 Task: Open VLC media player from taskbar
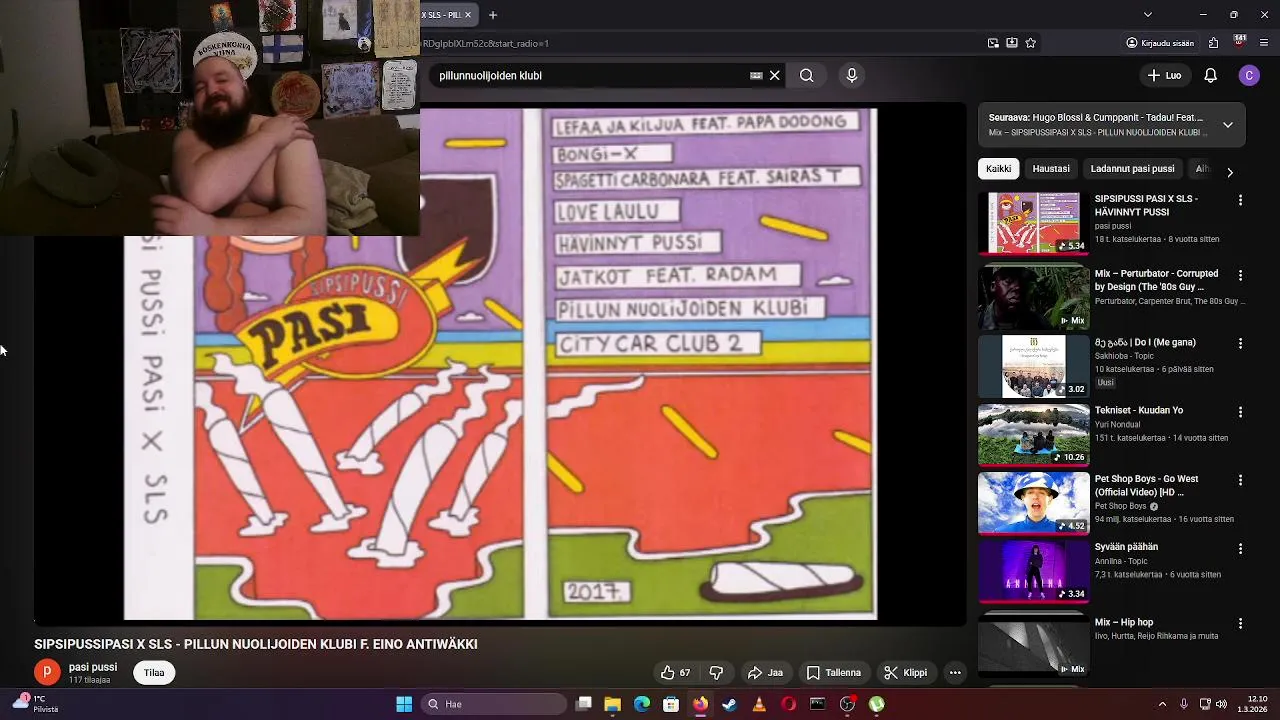tap(759, 704)
